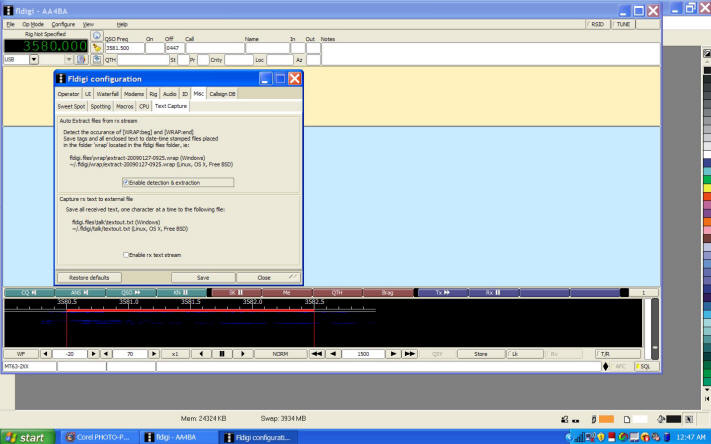Viewport: 711px width, 444px height.
Task: Click the NORM waterfall speed button
Action: pyautogui.click(x=280, y=354)
